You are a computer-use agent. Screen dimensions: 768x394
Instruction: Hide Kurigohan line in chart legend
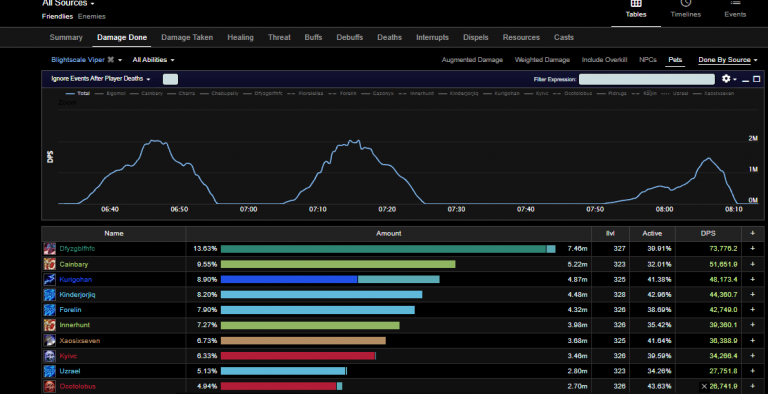click(502, 93)
